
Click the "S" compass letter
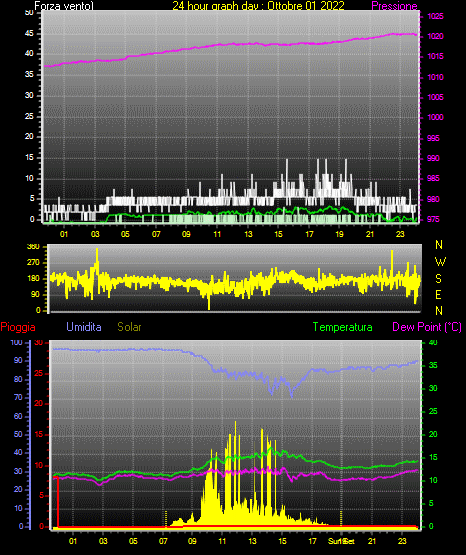(x=438, y=279)
